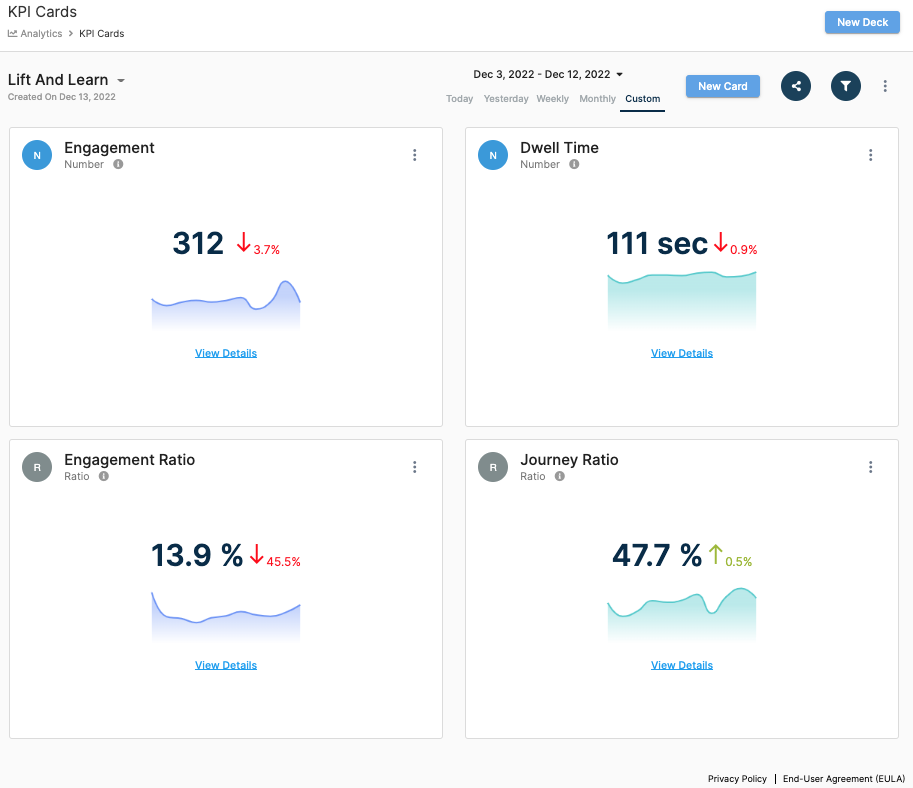The image size is (913, 788).
Task: Click the Engagement Ratio sparkline chart
Action: 226,617
